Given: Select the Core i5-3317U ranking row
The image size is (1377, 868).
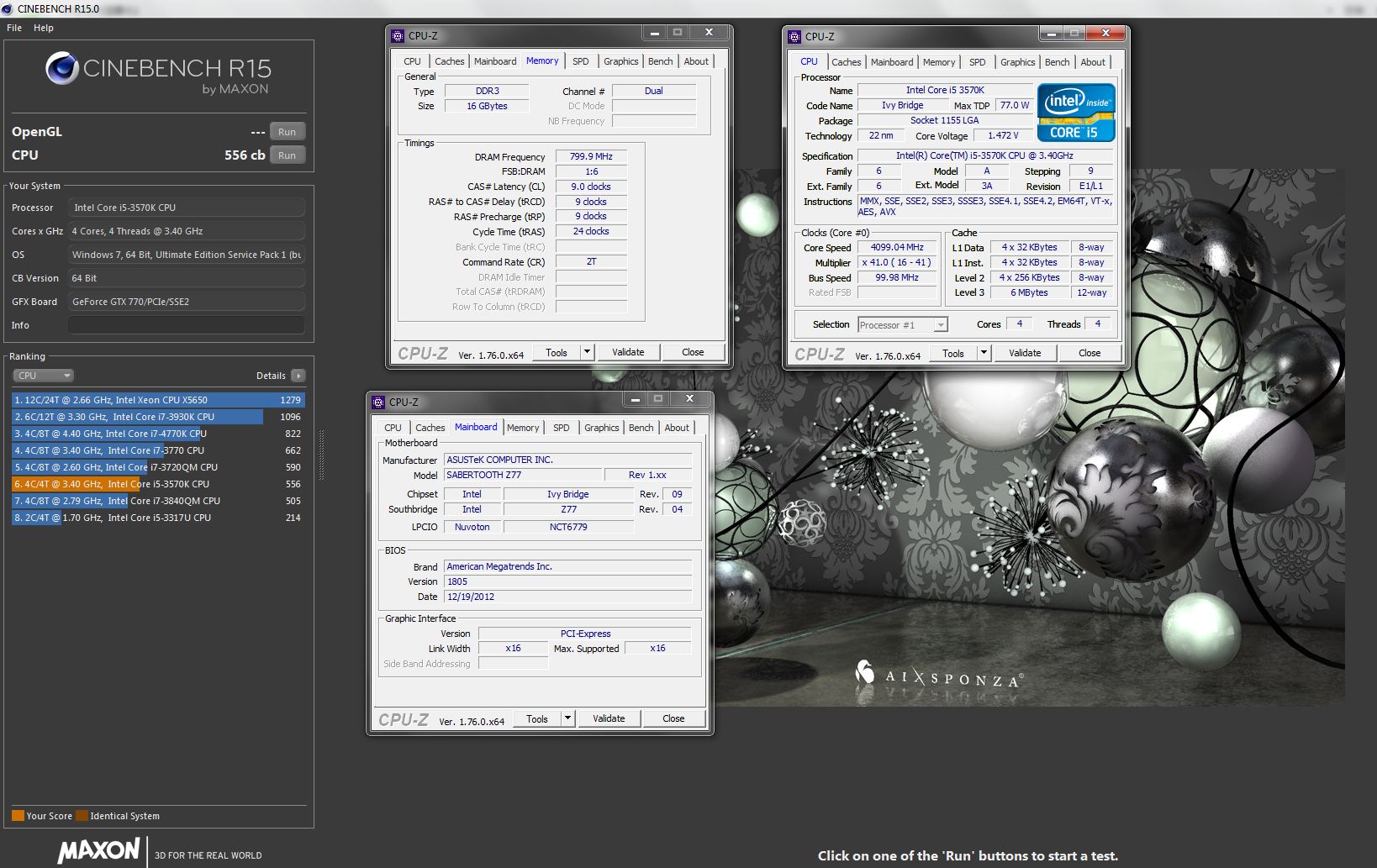Looking at the screenshot, I should click(x=158, y=518).
